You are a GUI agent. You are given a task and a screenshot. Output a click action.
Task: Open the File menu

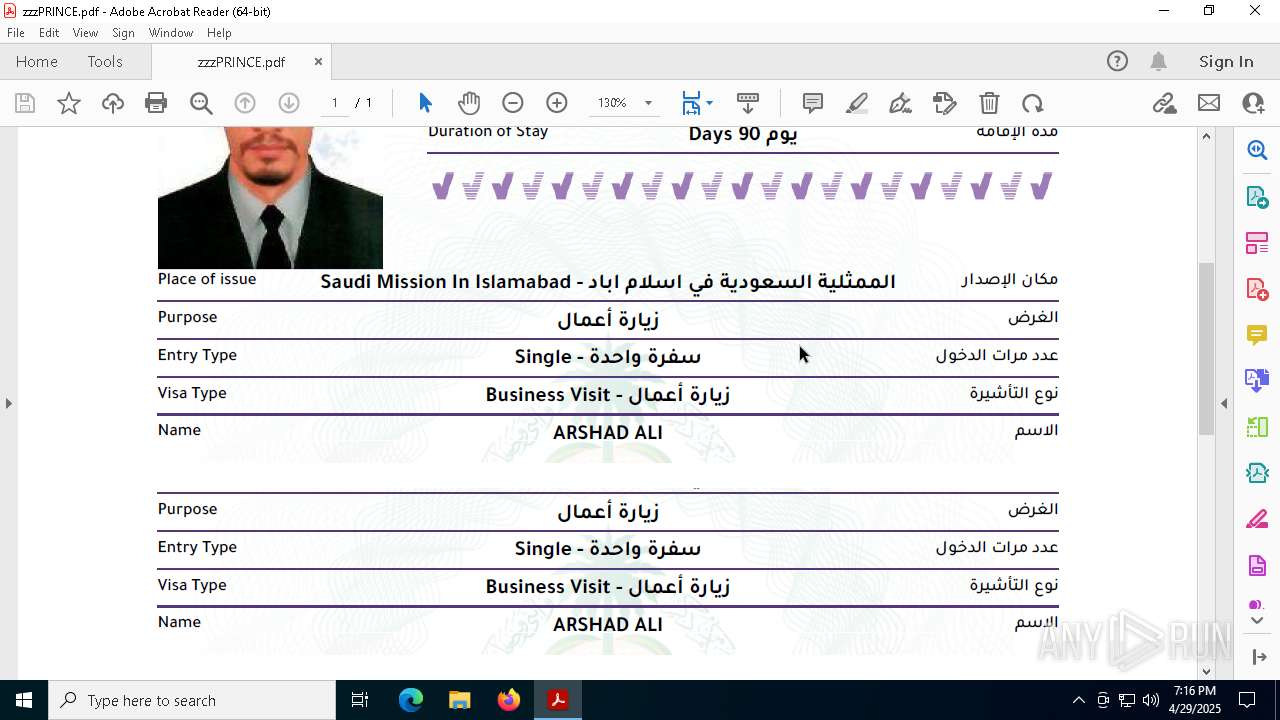[x=15, y=33]
